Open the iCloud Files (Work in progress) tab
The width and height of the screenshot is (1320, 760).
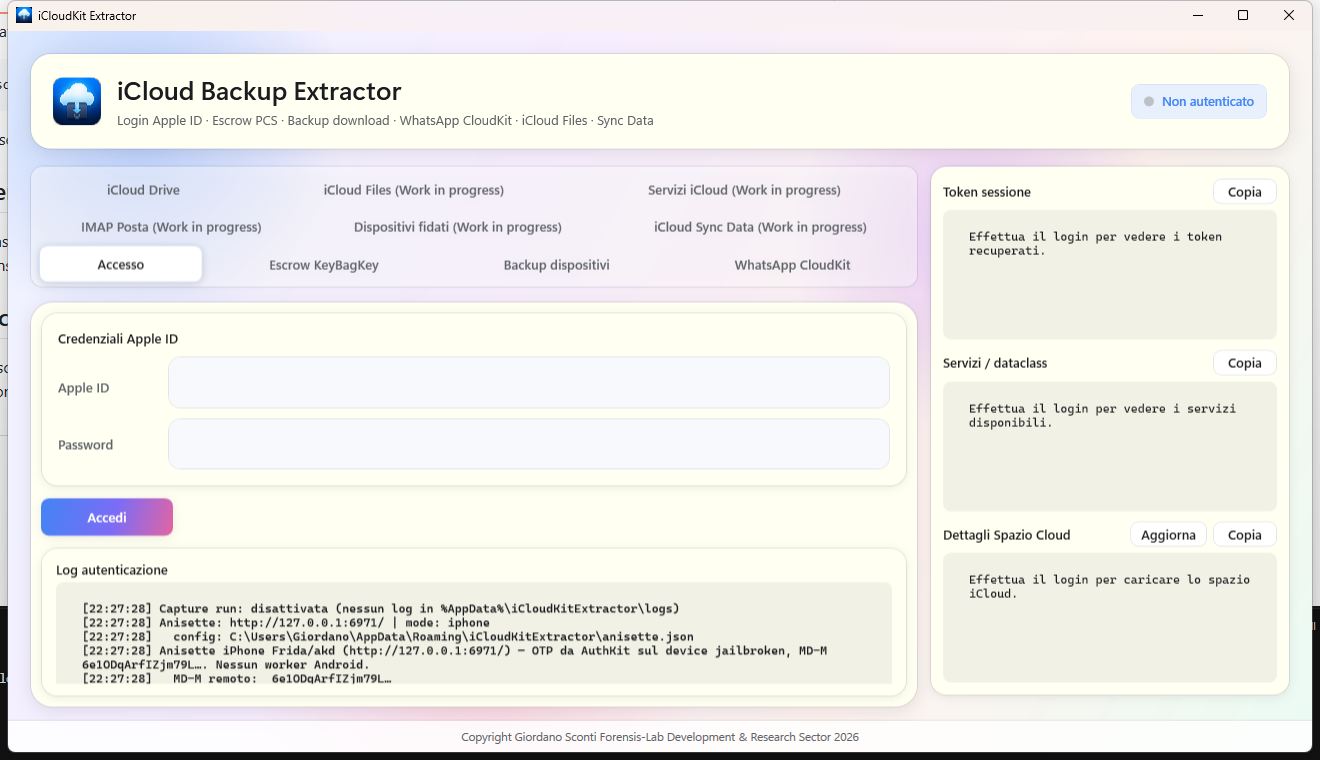(414, 190)
